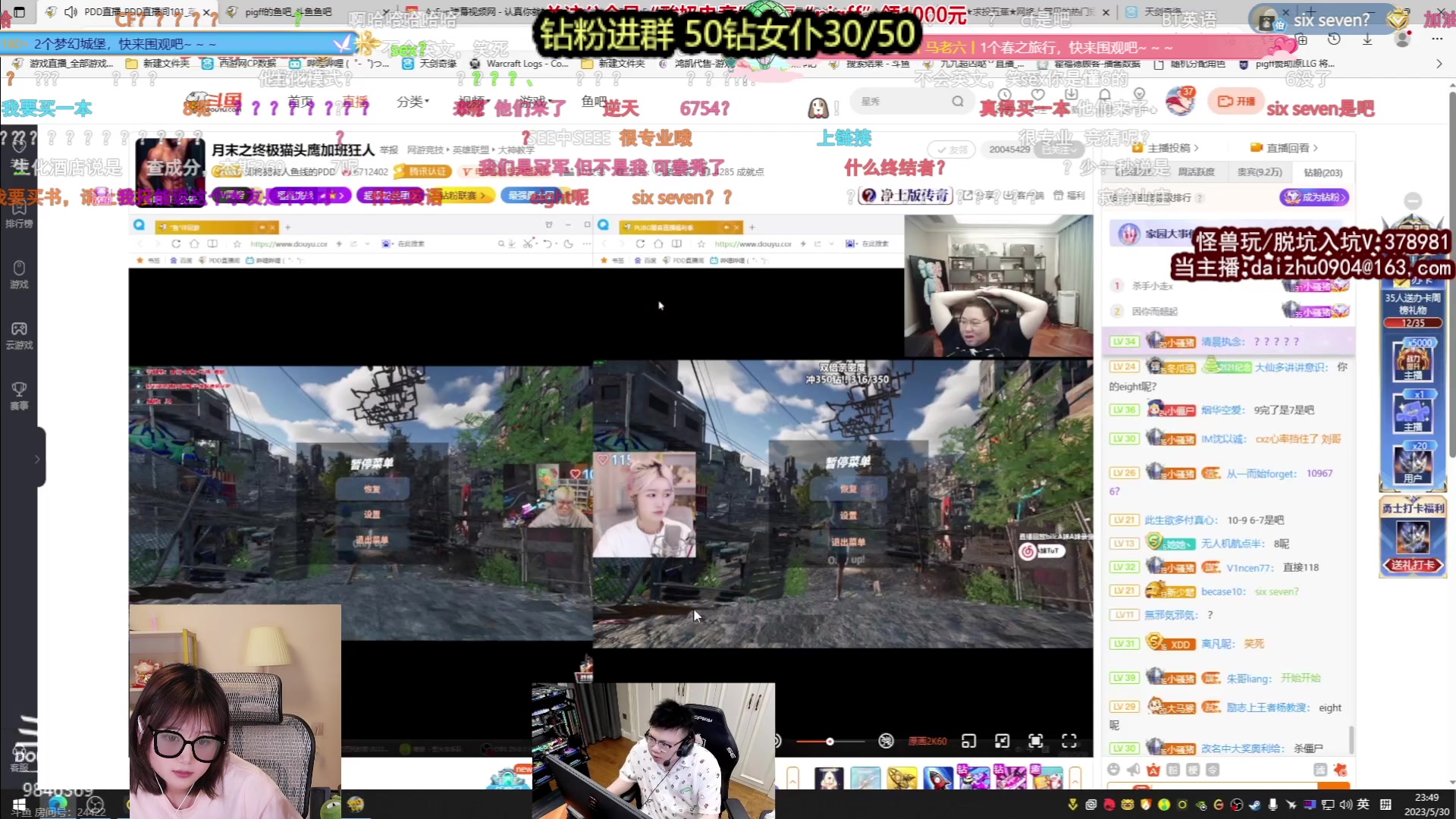Adjust the red volume slider in player controls
1456x819 pixels.
click(x=830, y=742)
